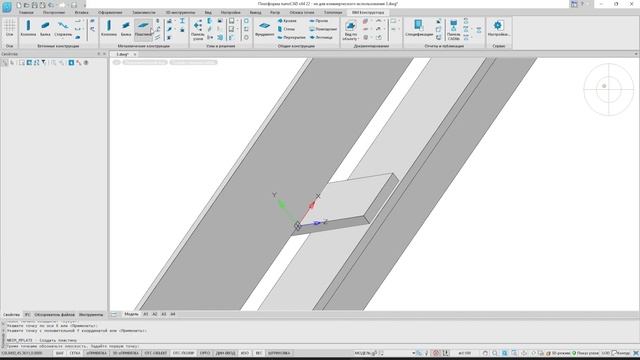Expand Вид по объекту dropdown arrow
Image resolution: width=640 pixels, height=360 pixels.
coord(358,39)
